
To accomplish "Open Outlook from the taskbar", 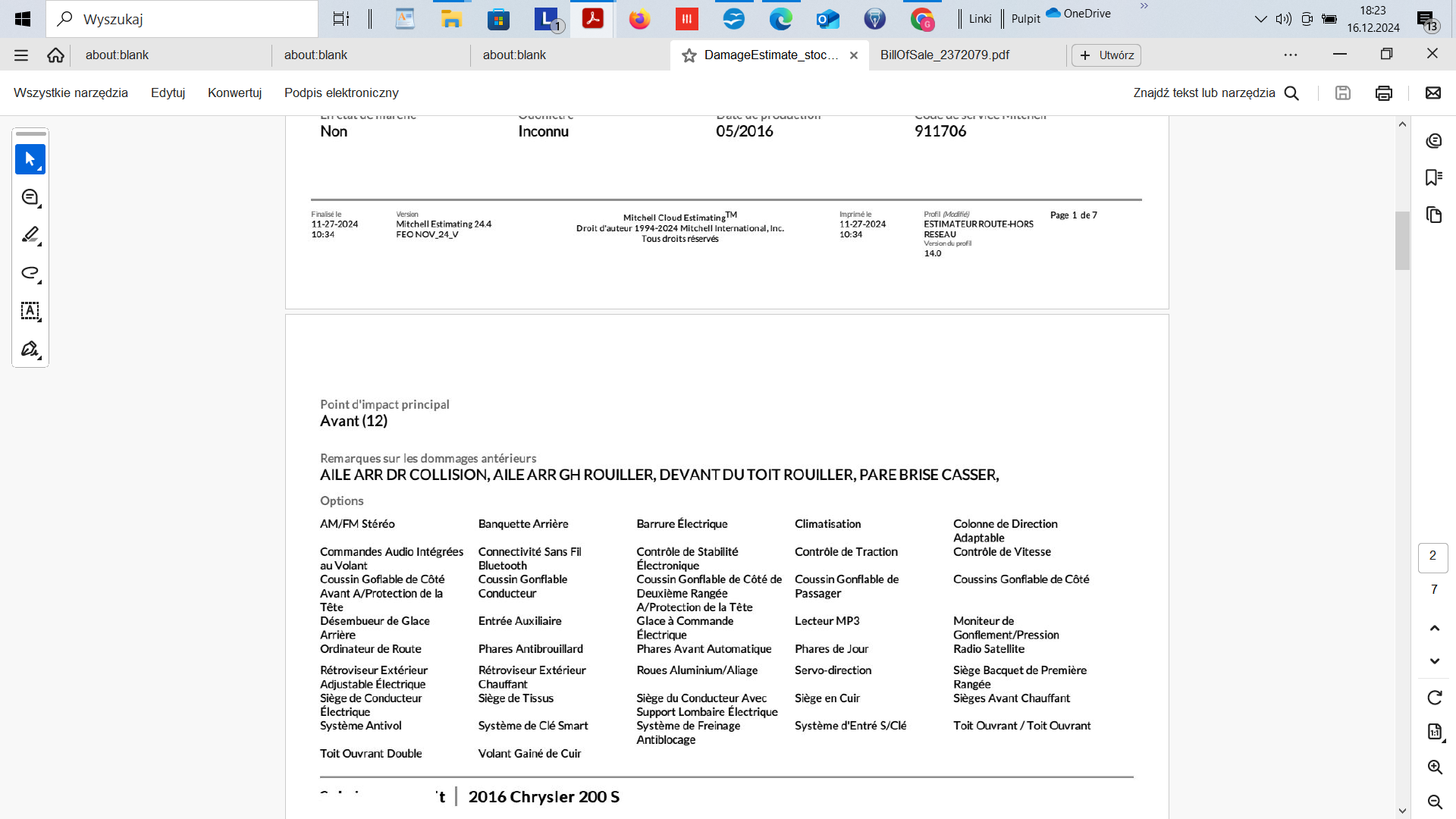I will pyautogui.click(x=827, y=19).
